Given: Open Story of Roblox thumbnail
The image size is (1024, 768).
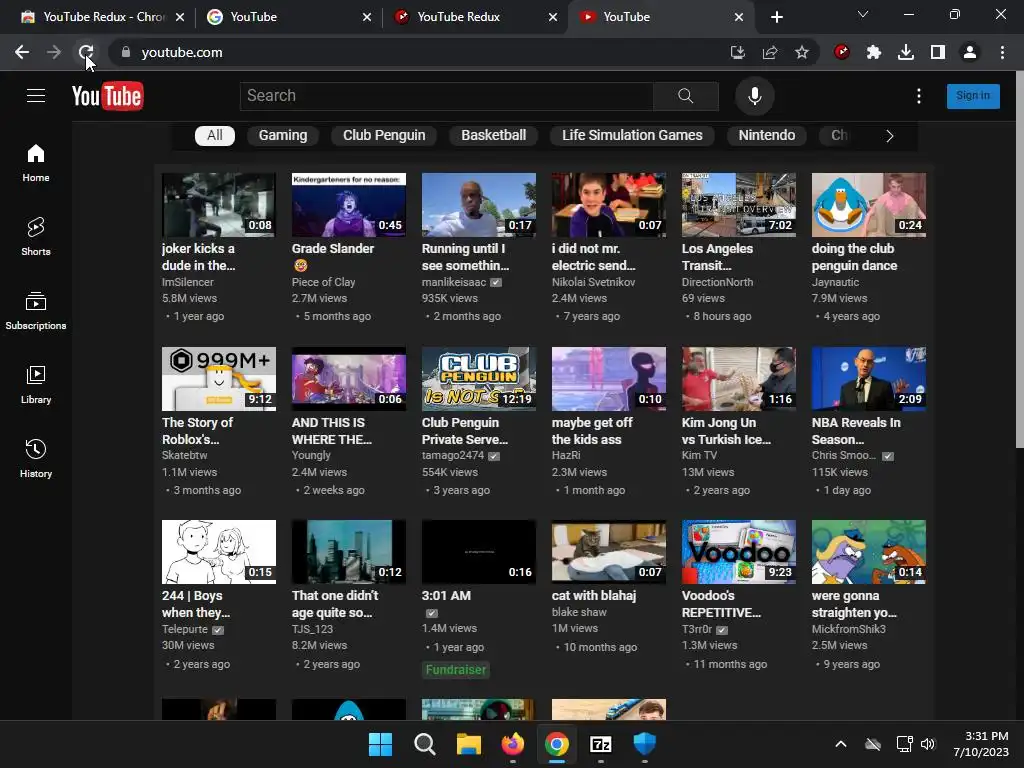Looking at the screenshot, I should (x=219, y=379).
